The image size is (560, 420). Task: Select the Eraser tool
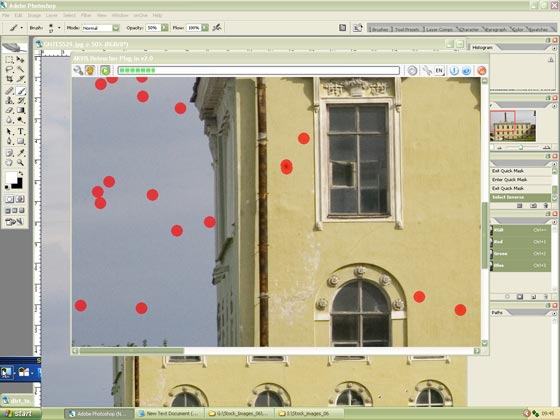tap(9, 110)
